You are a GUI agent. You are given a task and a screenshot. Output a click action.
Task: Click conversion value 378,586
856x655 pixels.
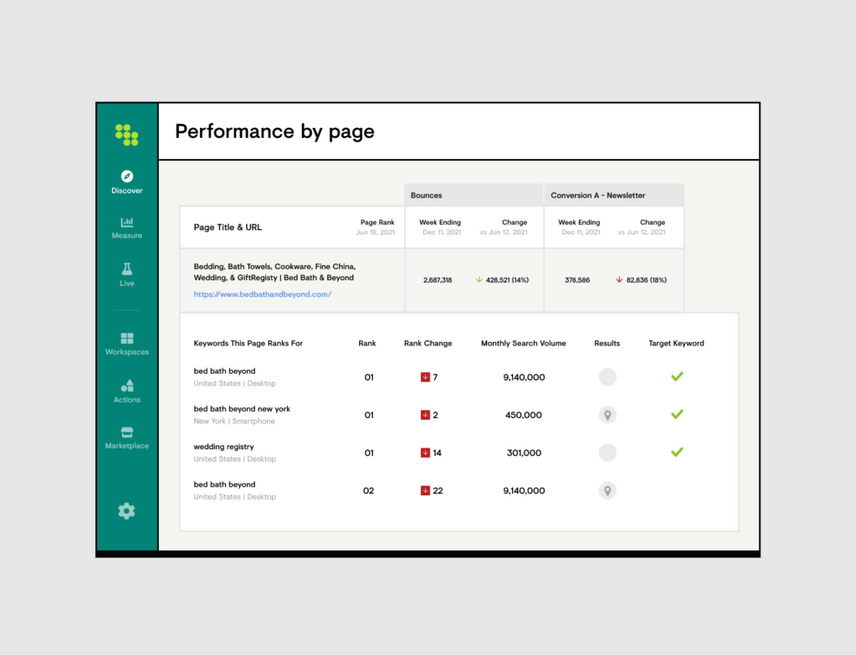[x=577, y=280]
